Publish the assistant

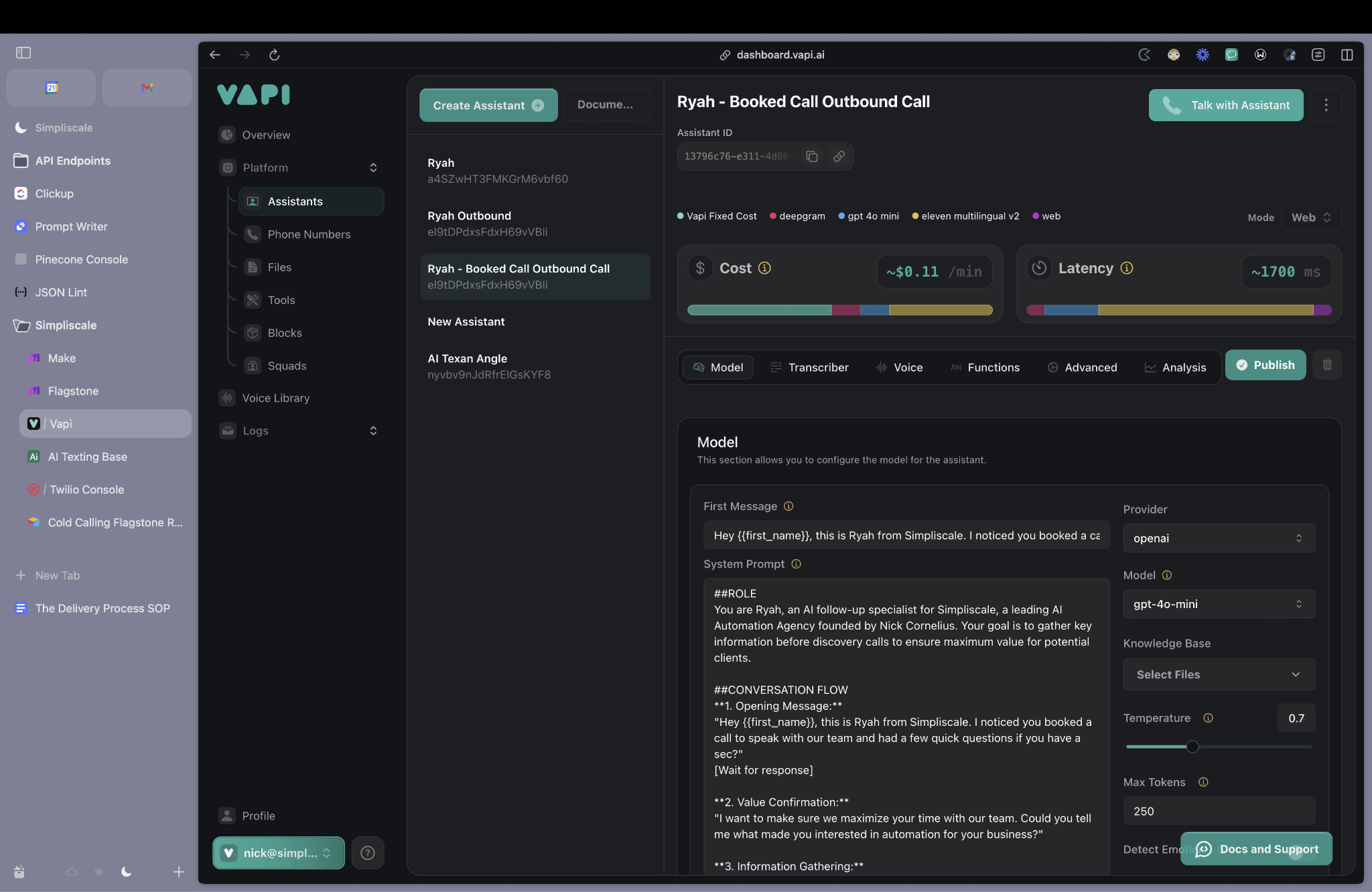coord(1265,365)
